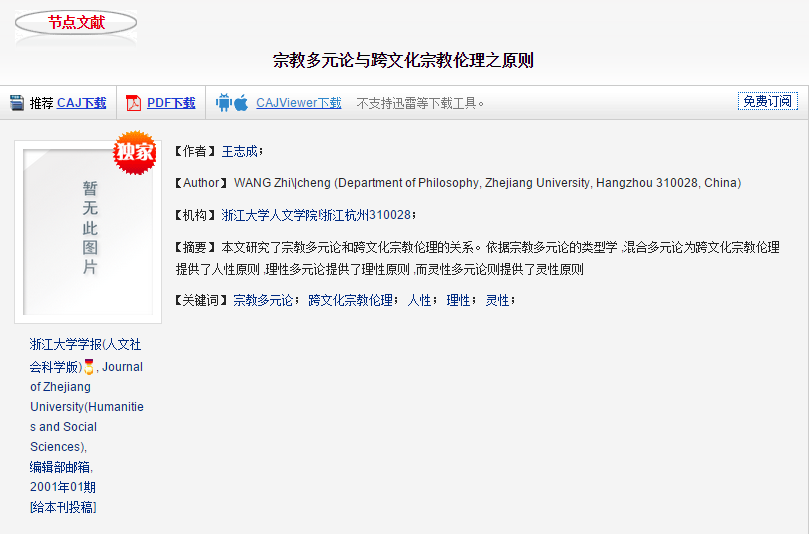Click the Apple logo icon
Image resolution: width=812 pixels, height=534 pixels.
[241, 103]
